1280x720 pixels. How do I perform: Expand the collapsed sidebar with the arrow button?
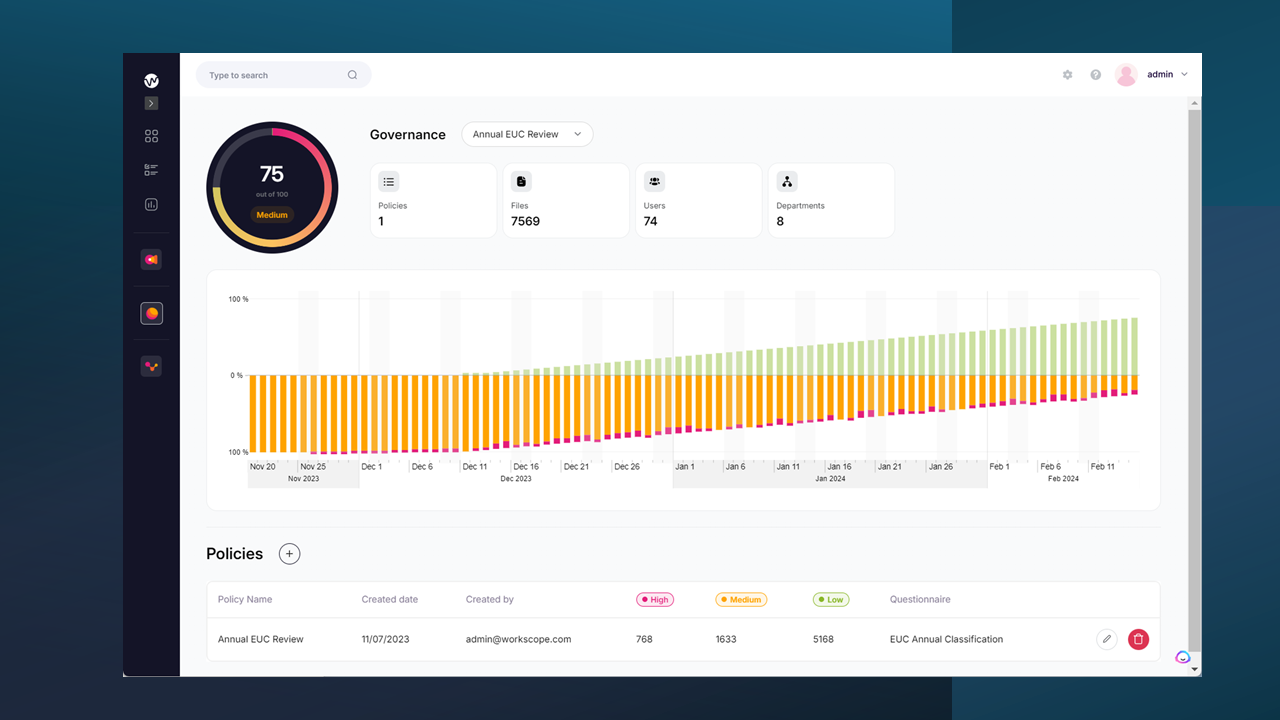150,103
